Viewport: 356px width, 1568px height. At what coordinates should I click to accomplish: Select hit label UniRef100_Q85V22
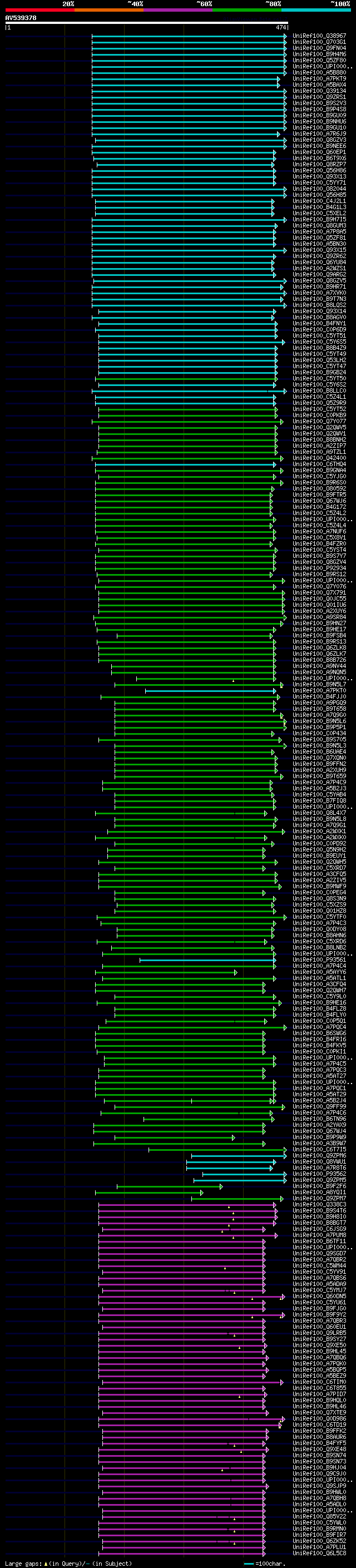coord(319,1516)
